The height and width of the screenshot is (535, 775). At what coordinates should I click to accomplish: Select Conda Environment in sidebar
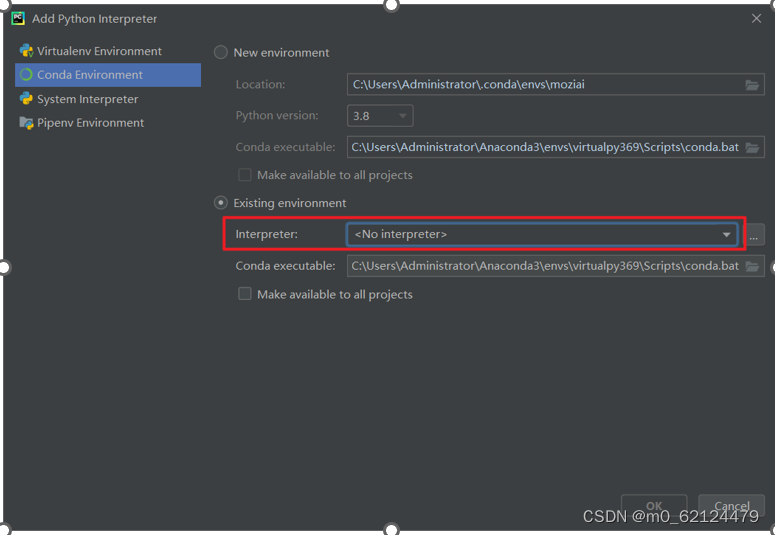tap(108, 75)
